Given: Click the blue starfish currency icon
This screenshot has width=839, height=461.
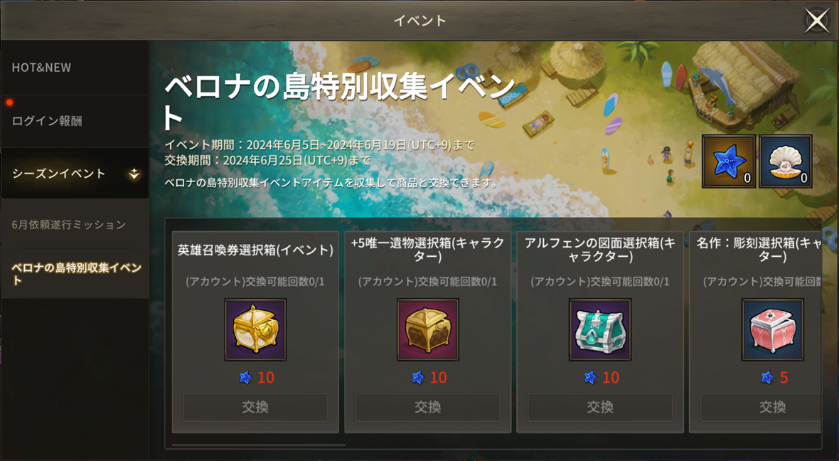Looking at the screenshot, I should tap(728, 161).
